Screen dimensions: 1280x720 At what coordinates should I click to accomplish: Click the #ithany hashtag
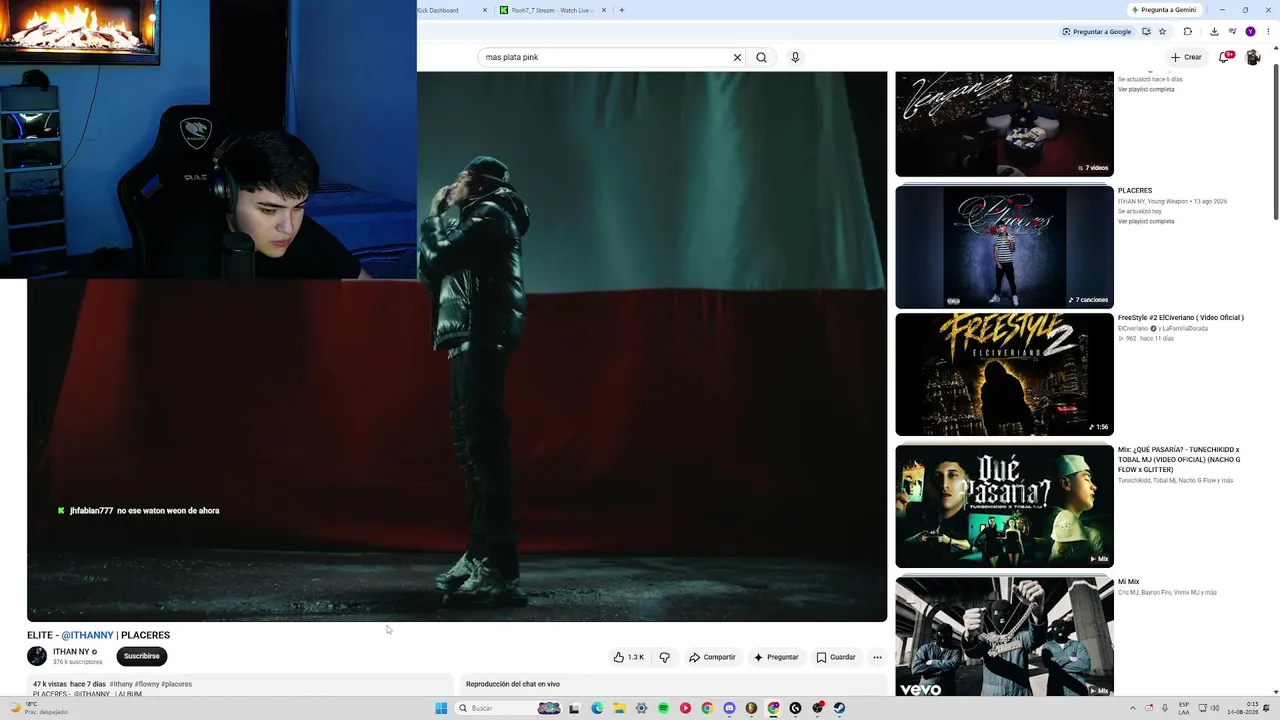click(120, 684)
